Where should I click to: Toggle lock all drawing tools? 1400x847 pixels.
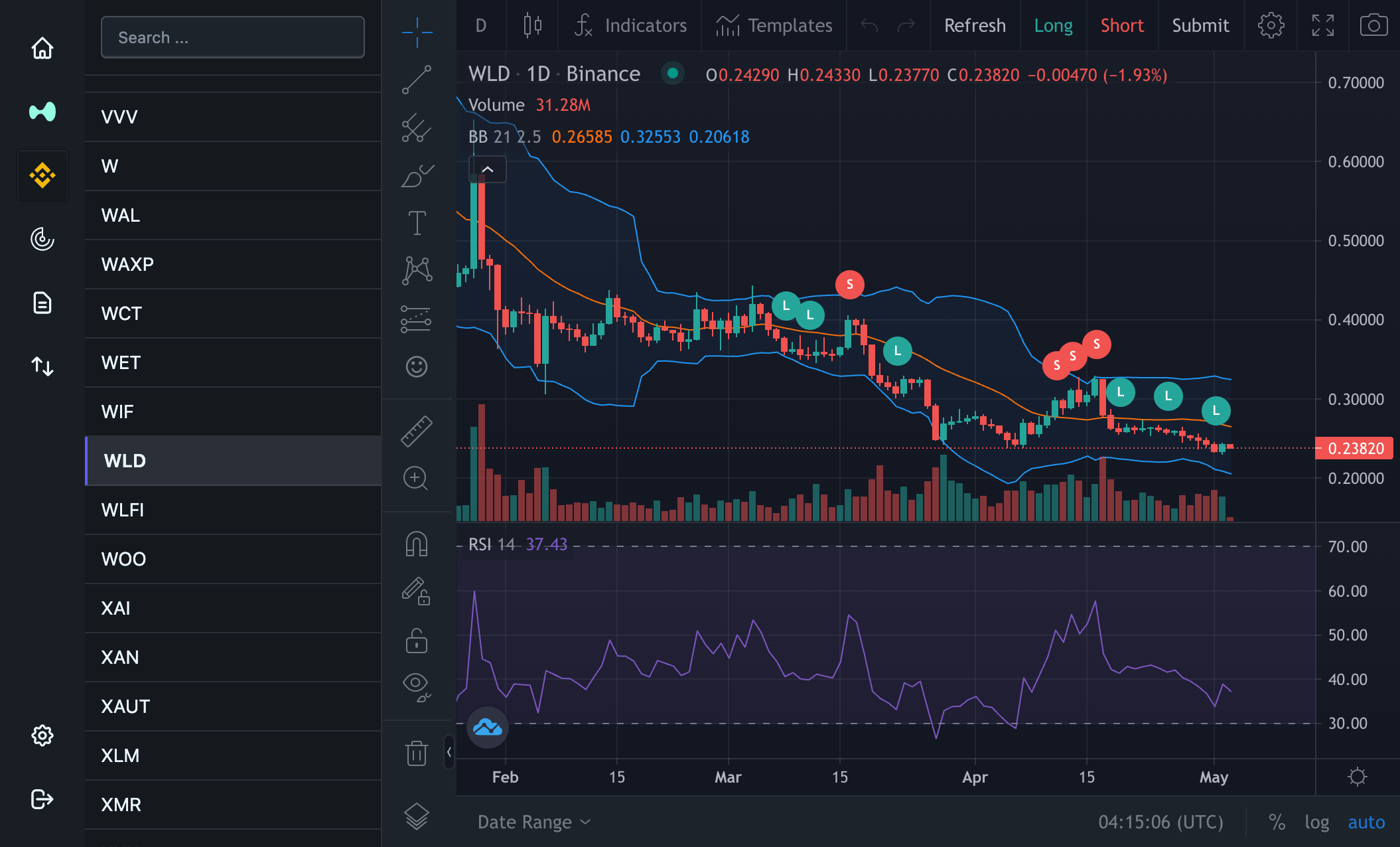pyautogui.click(x=417, y=641)
